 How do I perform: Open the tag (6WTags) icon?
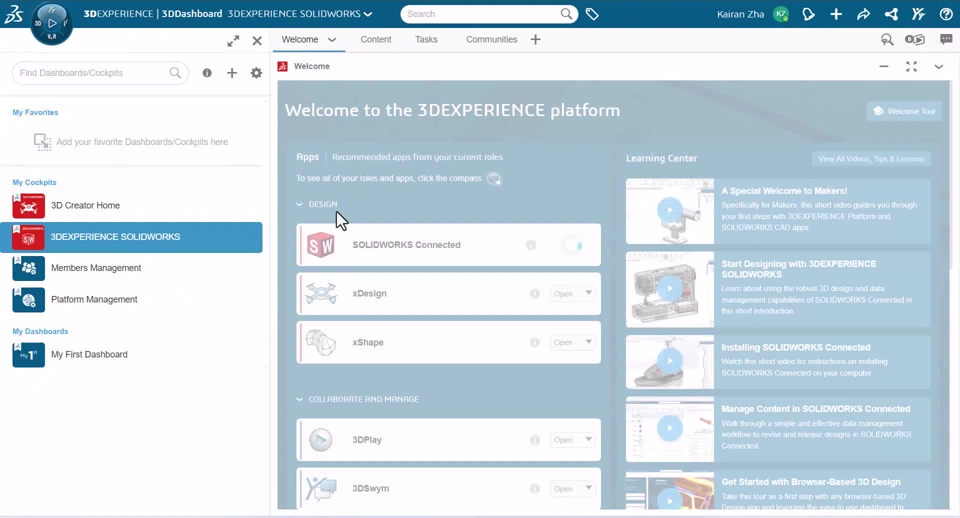592,13
